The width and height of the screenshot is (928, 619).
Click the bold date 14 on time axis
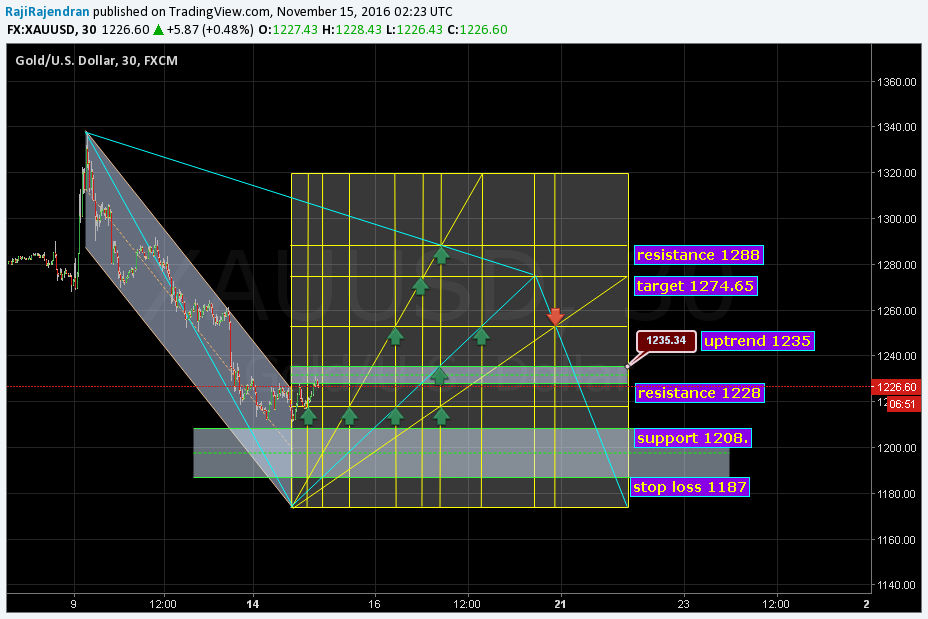point(253,604)
